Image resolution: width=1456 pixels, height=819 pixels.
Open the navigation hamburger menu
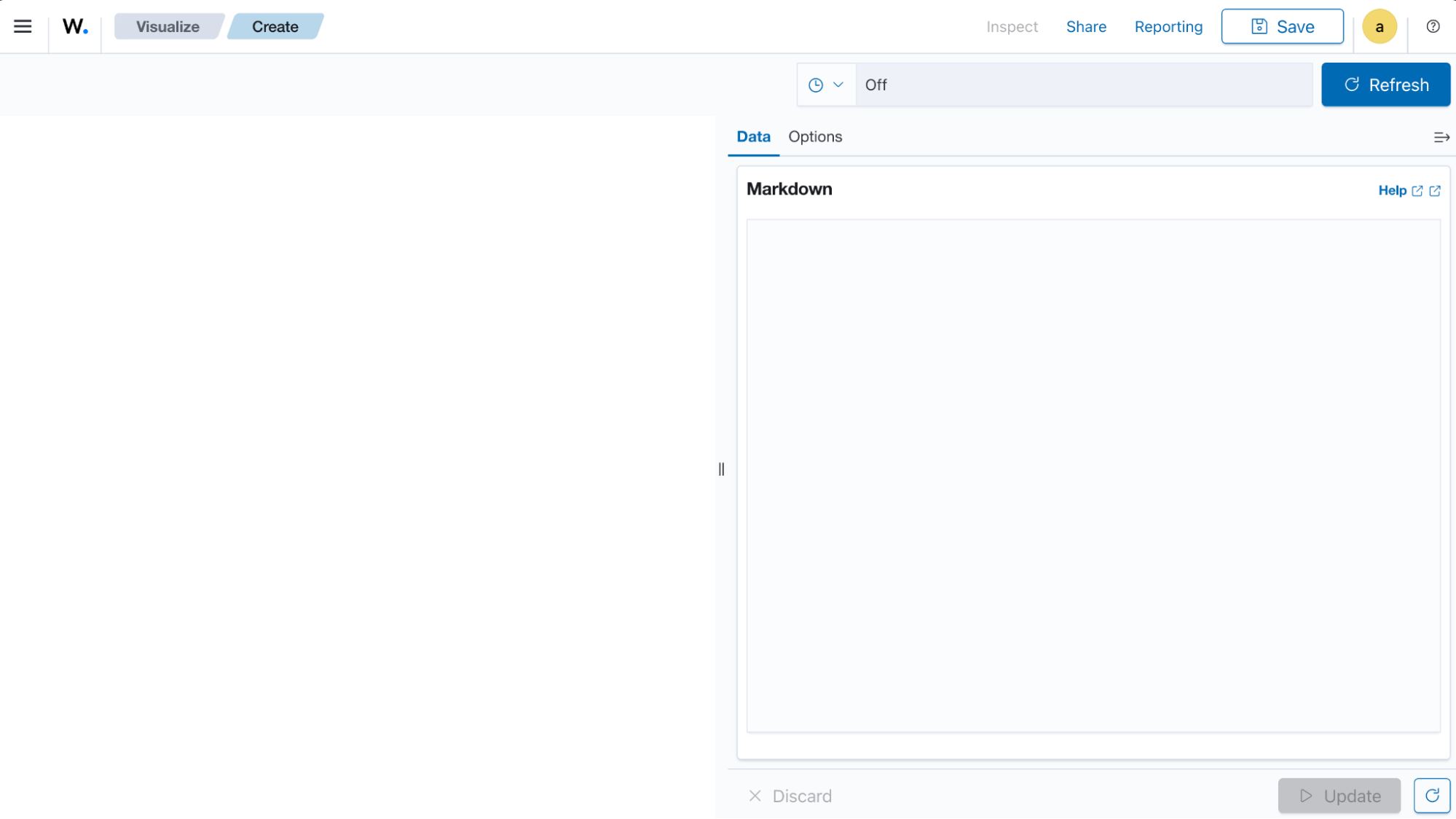[x=23, y=26]
